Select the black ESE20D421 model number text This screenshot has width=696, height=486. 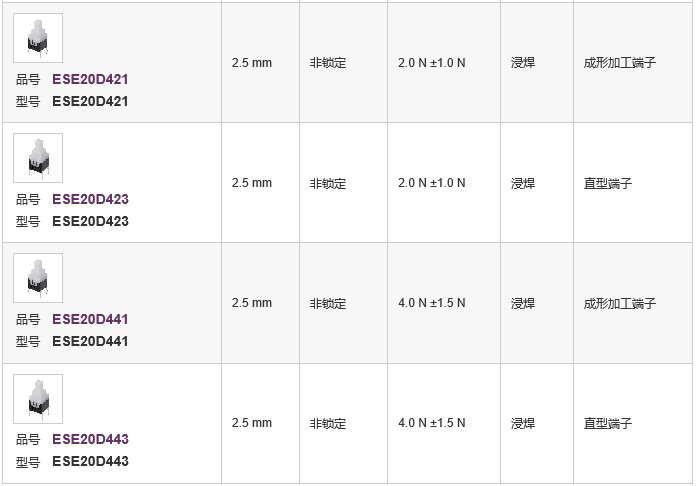click(x=90, y=102)
